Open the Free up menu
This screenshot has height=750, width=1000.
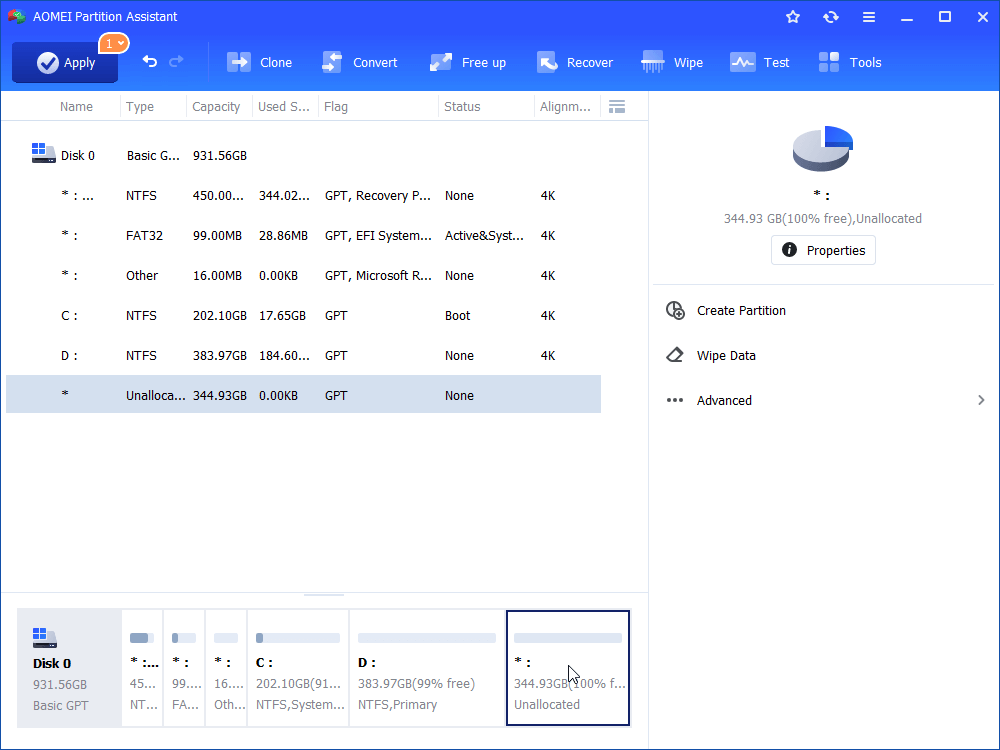point(468,62)
